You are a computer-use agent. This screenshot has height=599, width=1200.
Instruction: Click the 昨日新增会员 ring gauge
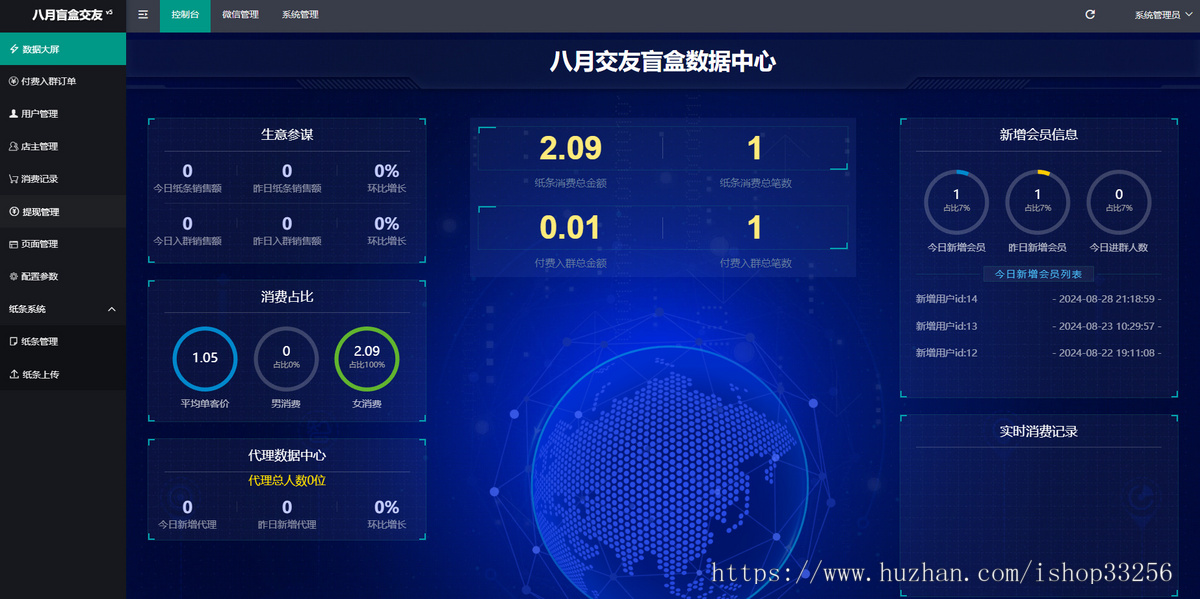[1037, 201]
